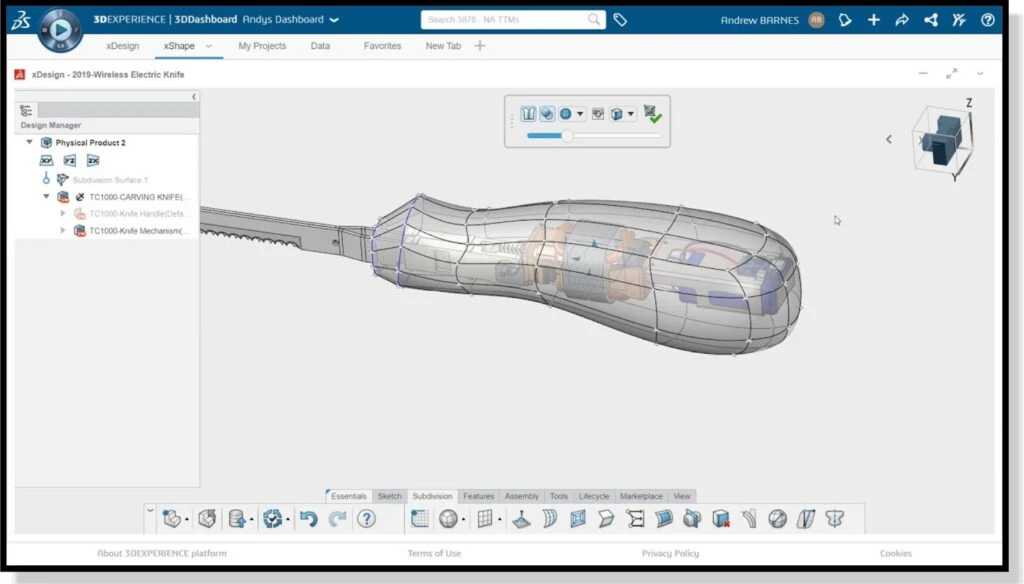Screen dimensions: 1024x584
Task: Switch to the Features toolbar tab
Action: click(478, 496)
